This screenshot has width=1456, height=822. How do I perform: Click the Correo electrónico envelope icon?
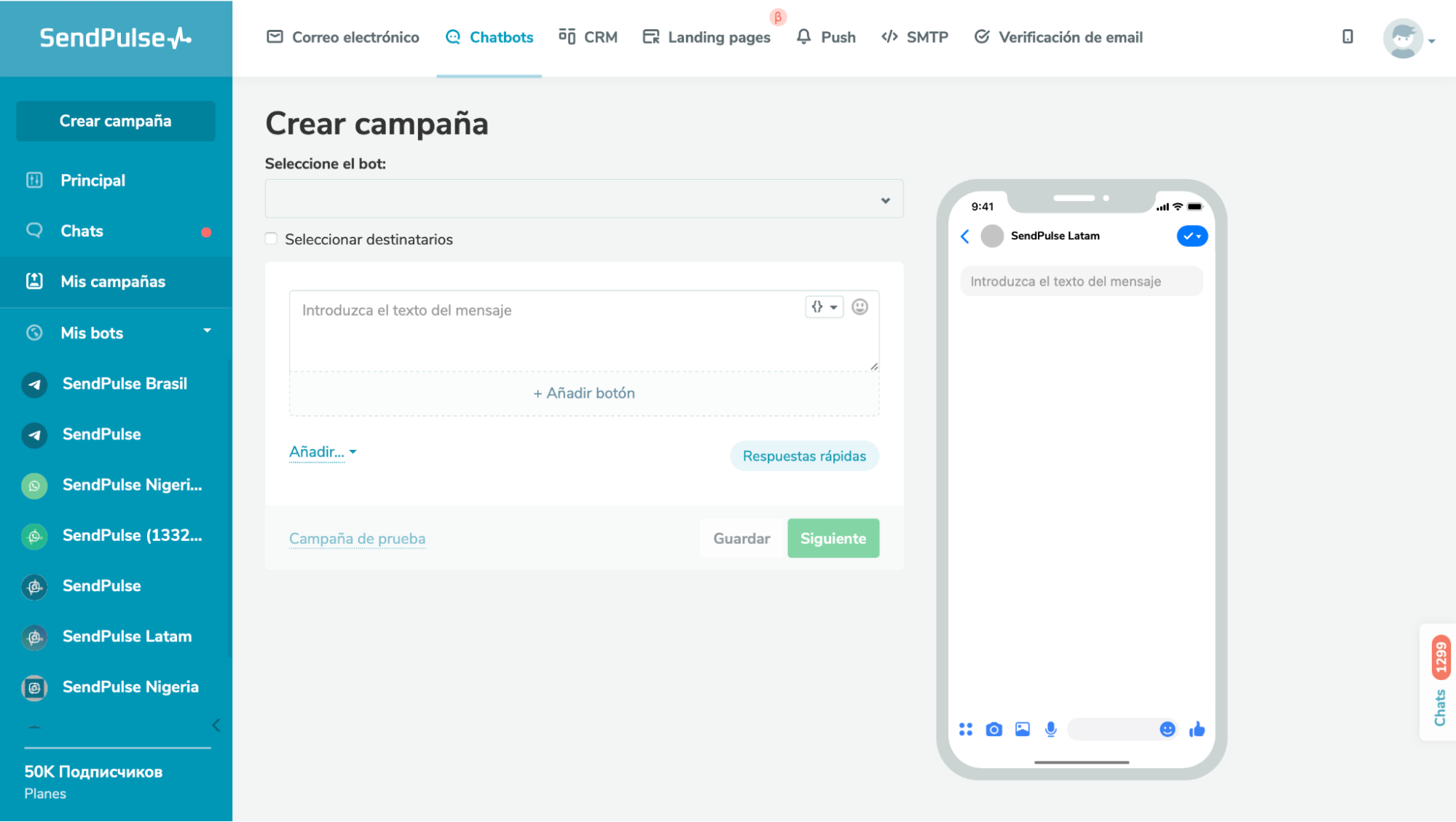[x=275, y=37]
